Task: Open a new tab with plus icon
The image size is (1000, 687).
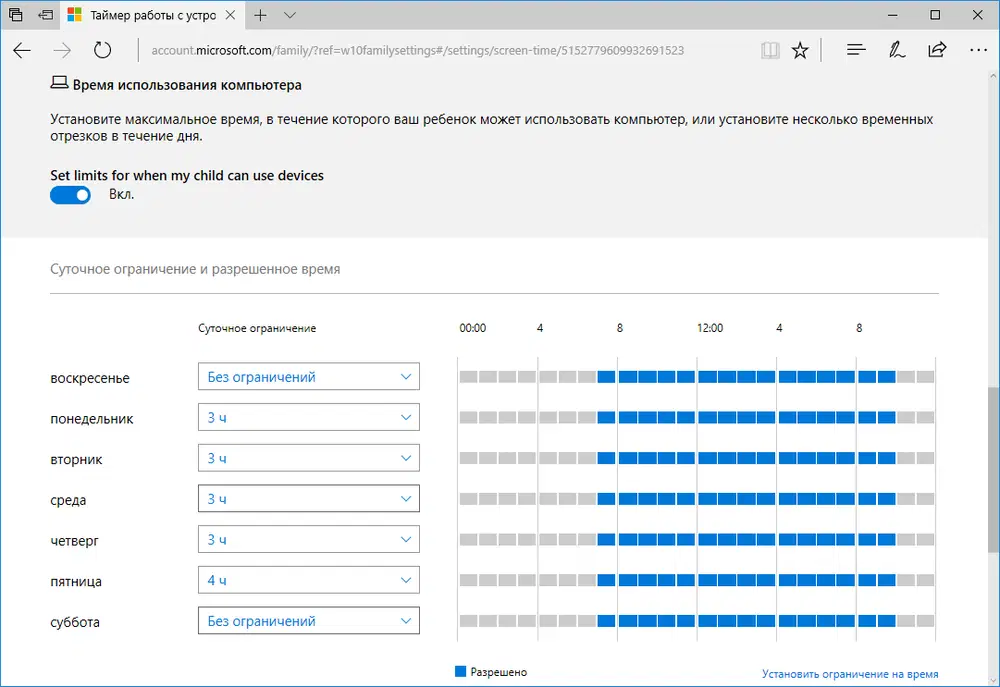Action: tap(261, 15)
